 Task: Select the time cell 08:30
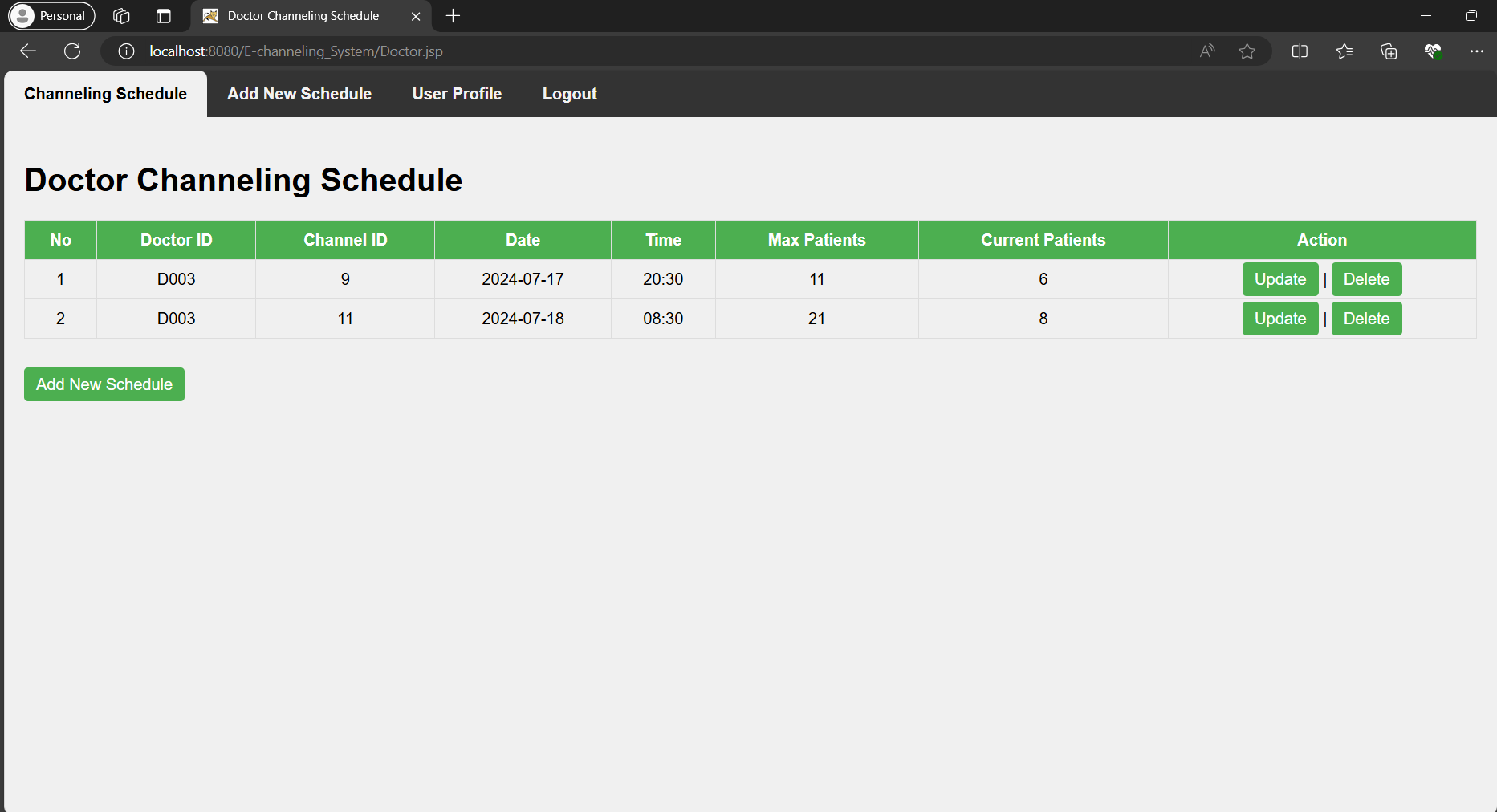(663, 319)
